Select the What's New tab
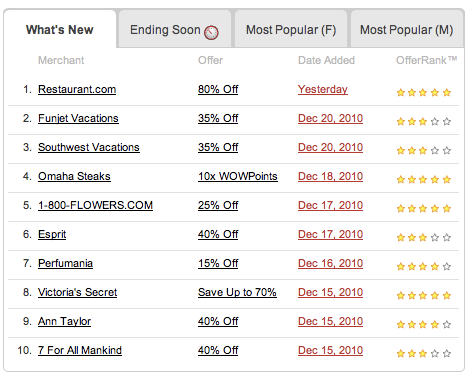 coord(60,30)
